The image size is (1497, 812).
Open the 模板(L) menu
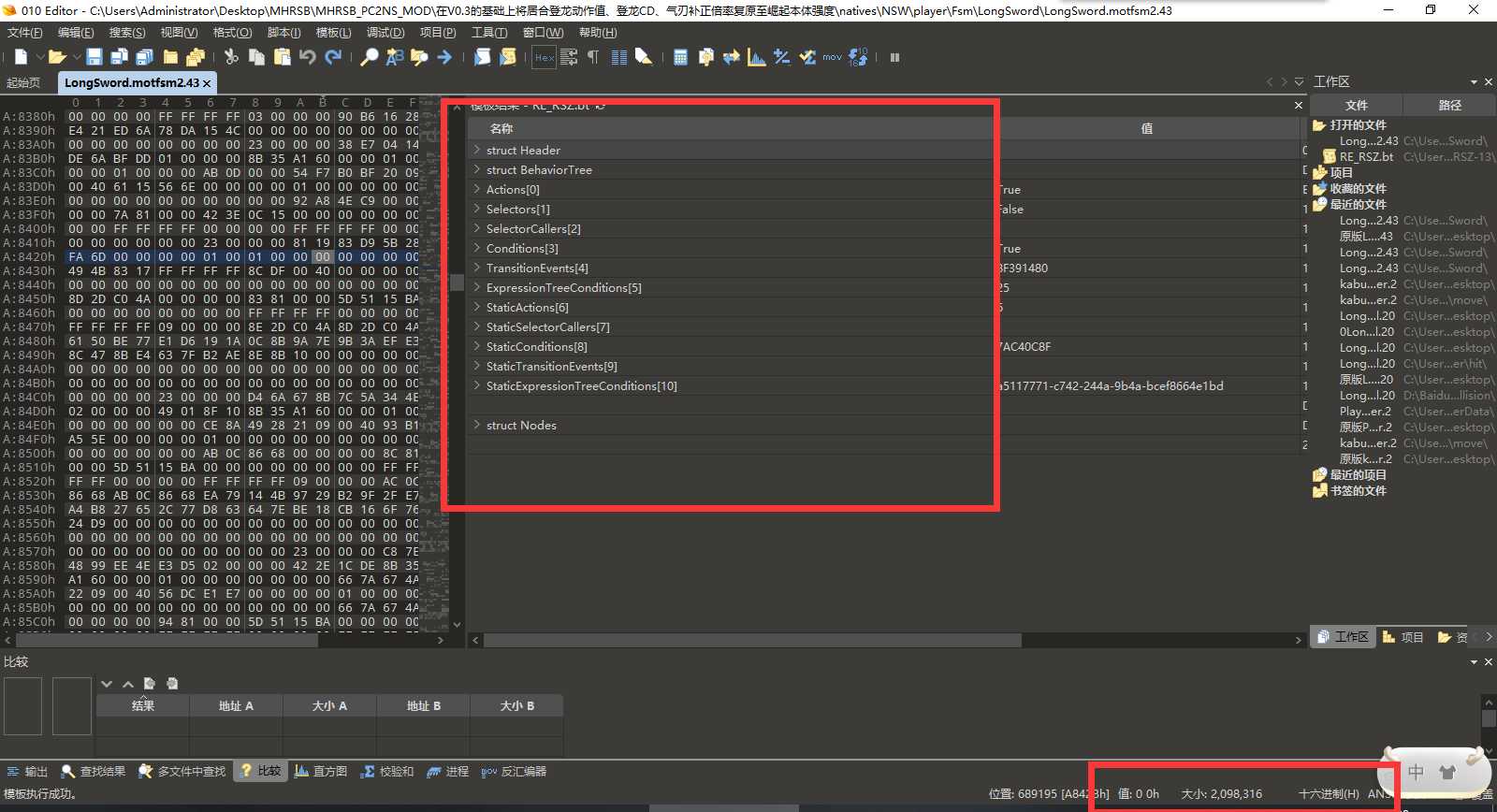tap(333, 32)
